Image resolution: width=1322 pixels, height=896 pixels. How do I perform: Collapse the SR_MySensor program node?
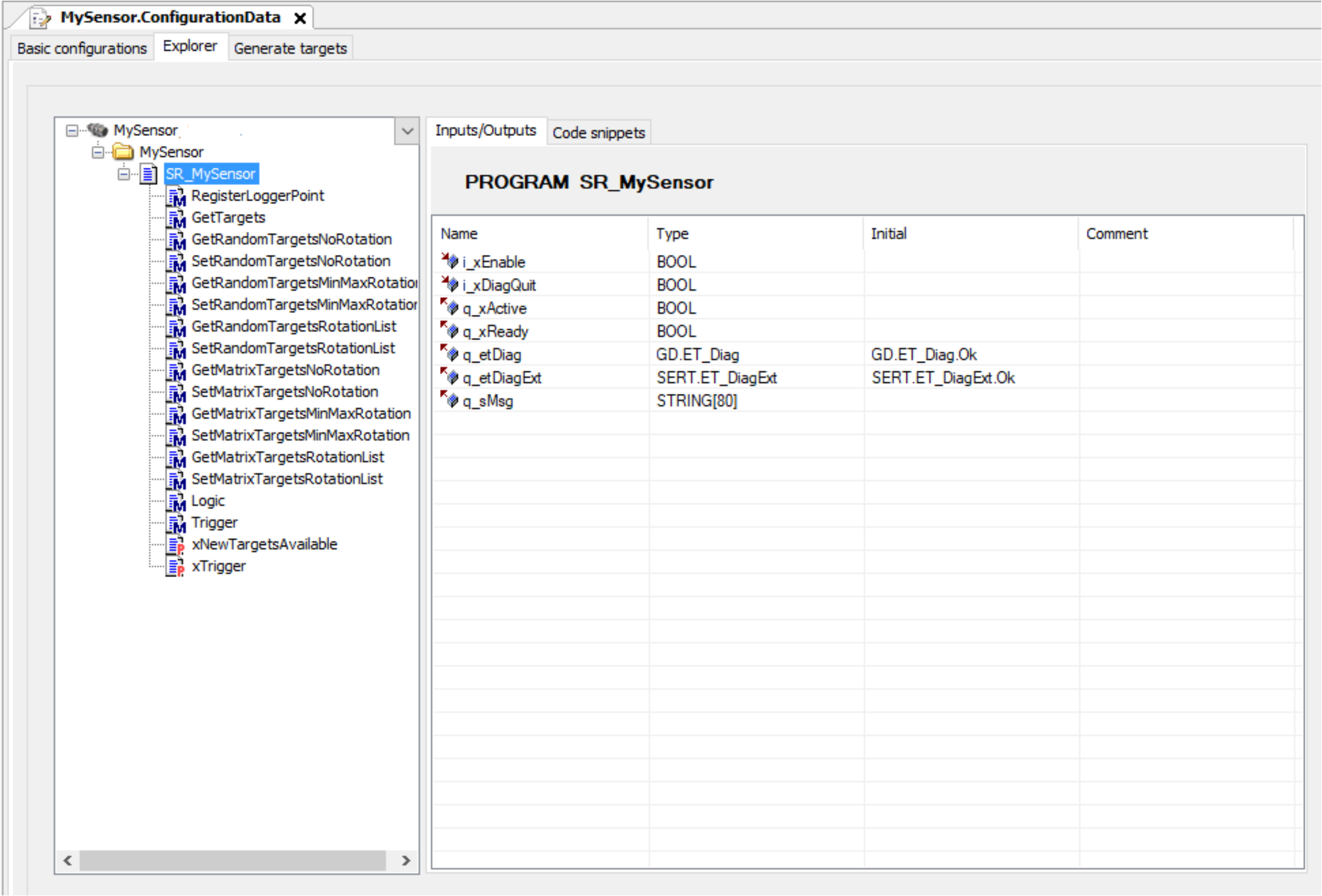123,174
